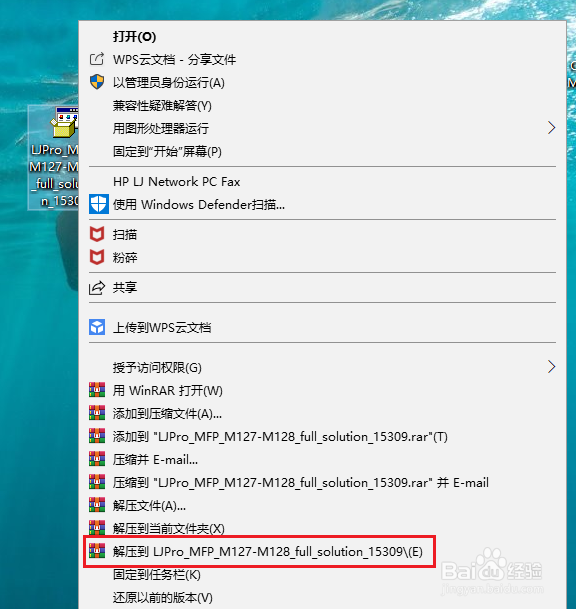Click the McAfee icon beside 粉碎

(x=97, y=257)
